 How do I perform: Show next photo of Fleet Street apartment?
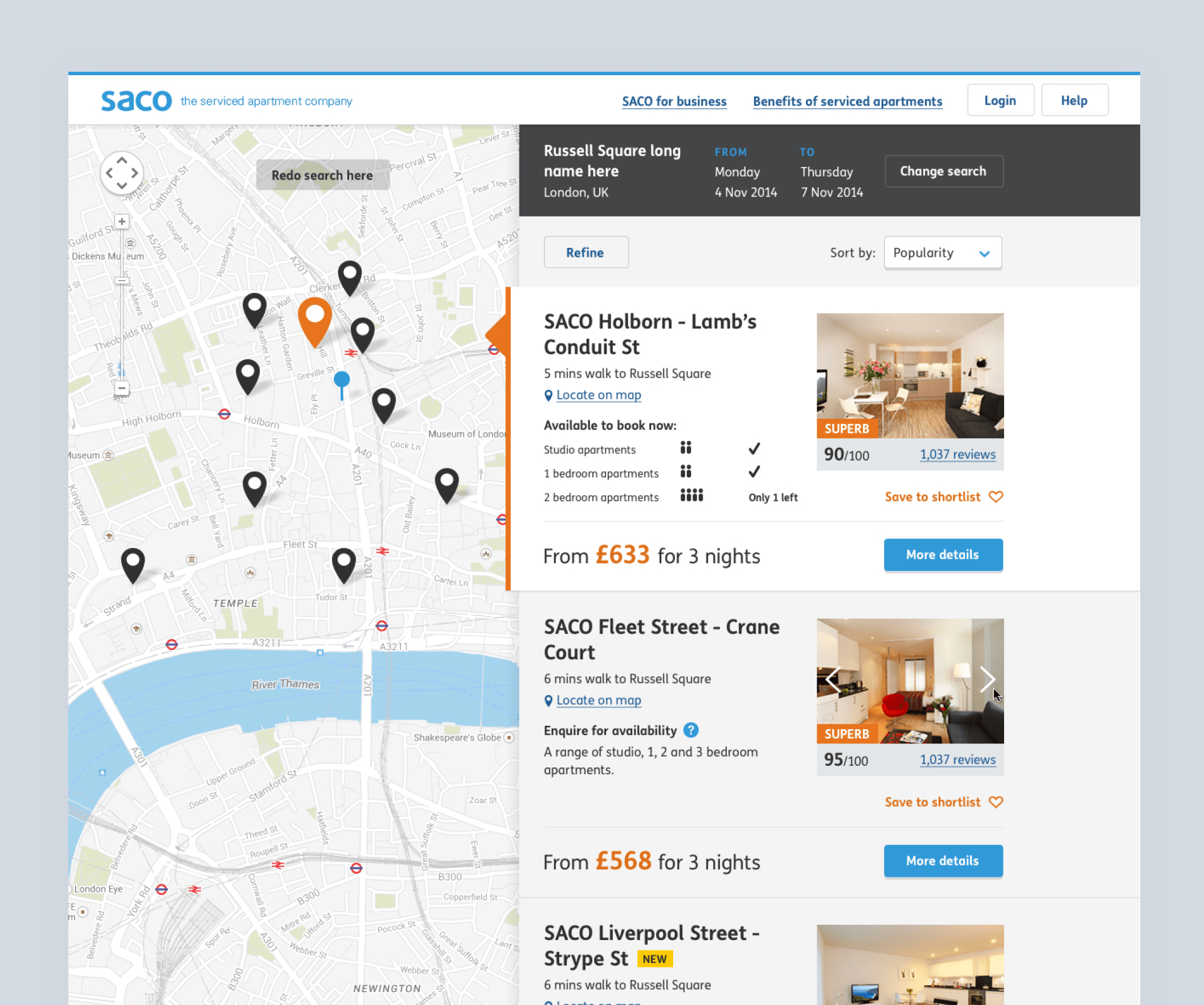986,680
